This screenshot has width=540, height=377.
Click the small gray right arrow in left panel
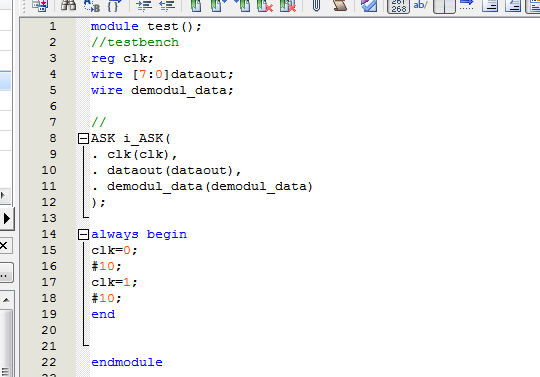pos(3,195)
